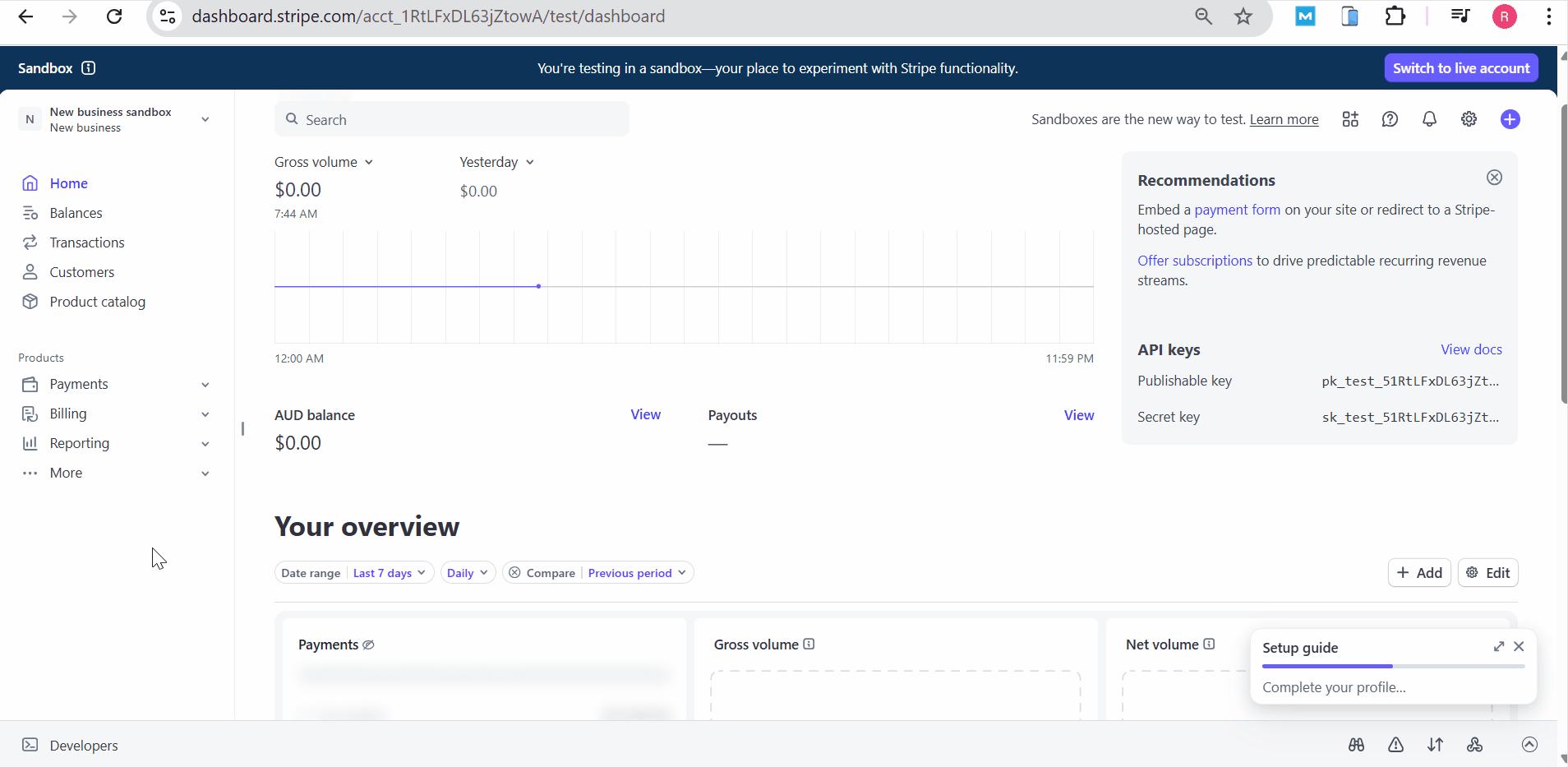The image size is (1568, 767).
Task: Open the Gross volume metric dropdown
Action: (x=324, y=162)
